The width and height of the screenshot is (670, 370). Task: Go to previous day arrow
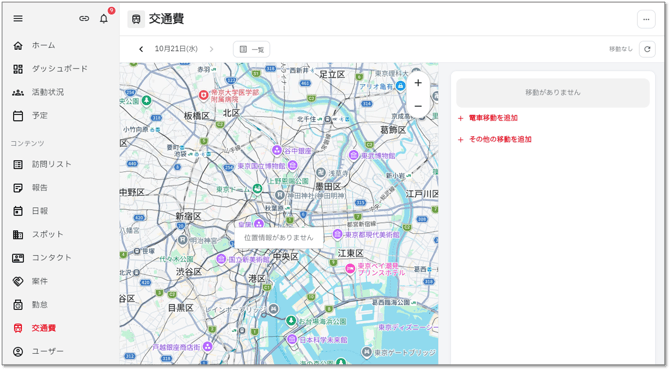click(x=141, y=49)
